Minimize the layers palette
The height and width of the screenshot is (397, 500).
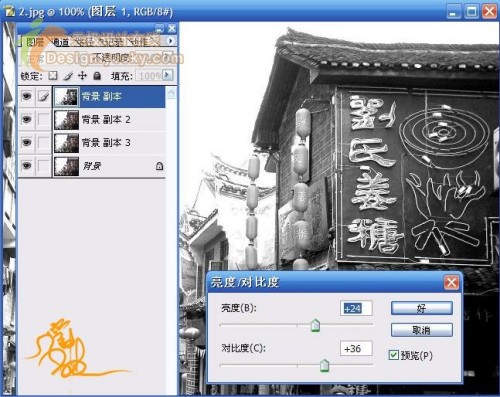tap(160, 29)
